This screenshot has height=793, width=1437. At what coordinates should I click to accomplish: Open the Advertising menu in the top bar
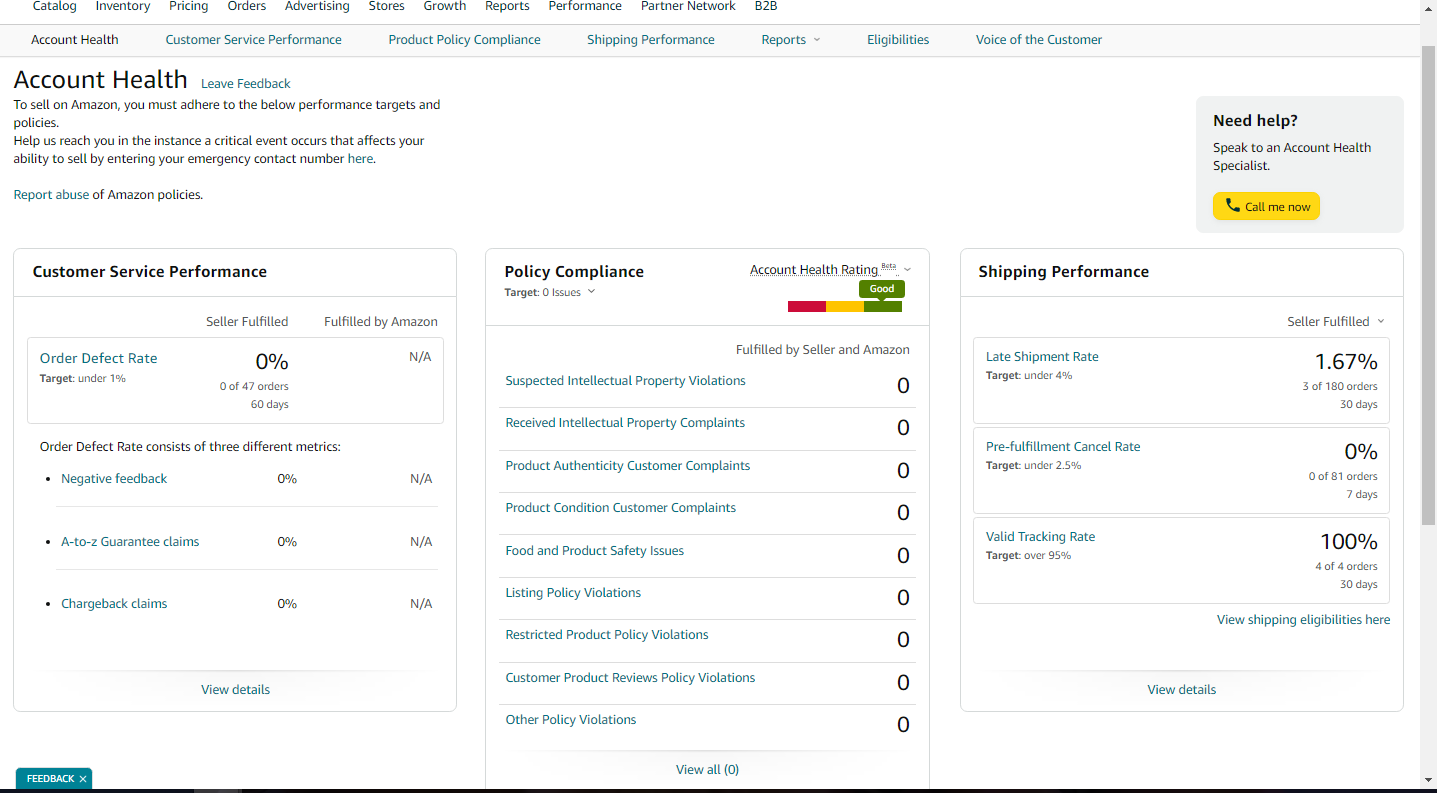click(x=317, y=6)
